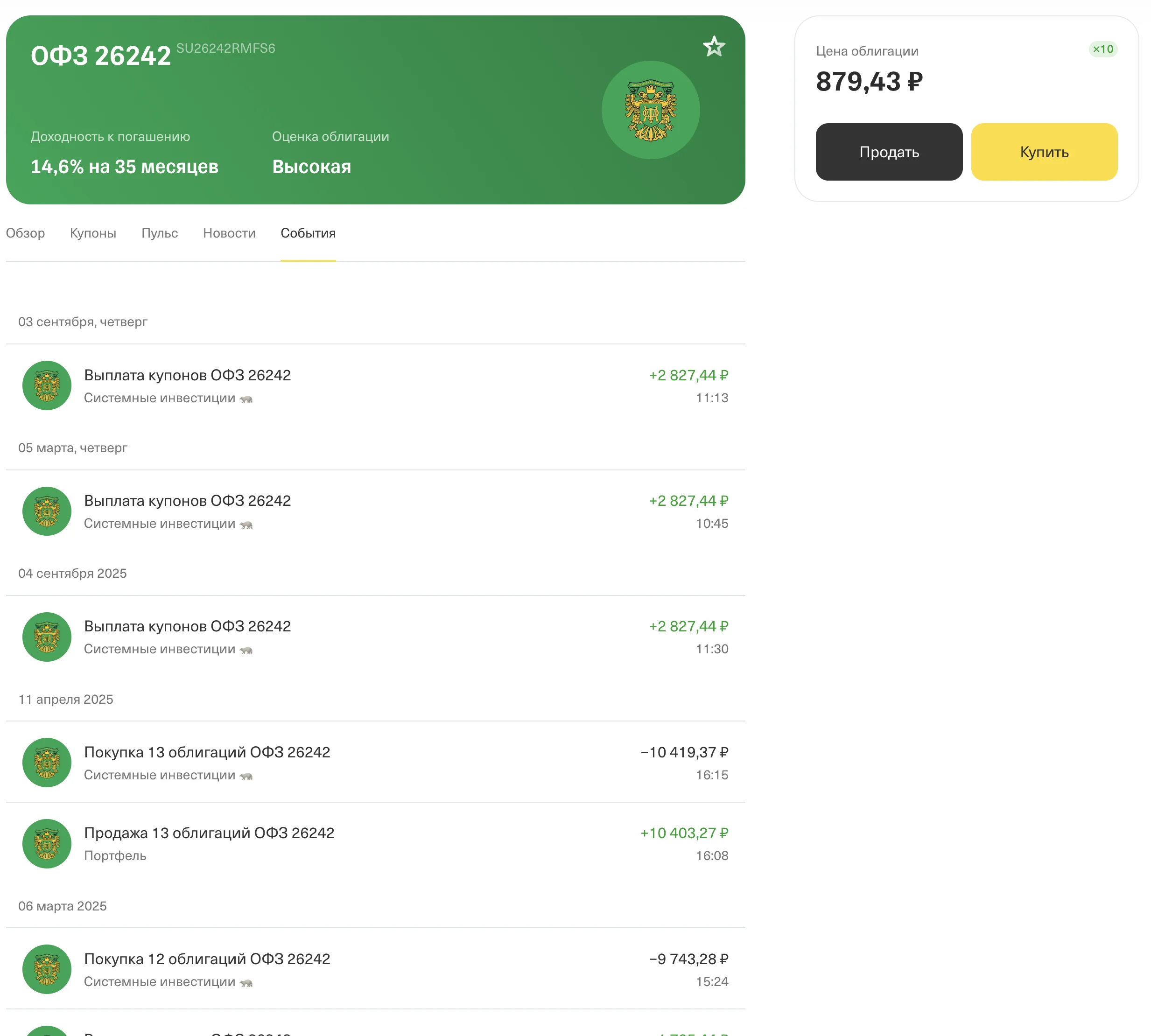1151x1036 pixels.
Task: Click 'Системные инвестиции' in the 16:15 row
Action: tap(159, 775)
